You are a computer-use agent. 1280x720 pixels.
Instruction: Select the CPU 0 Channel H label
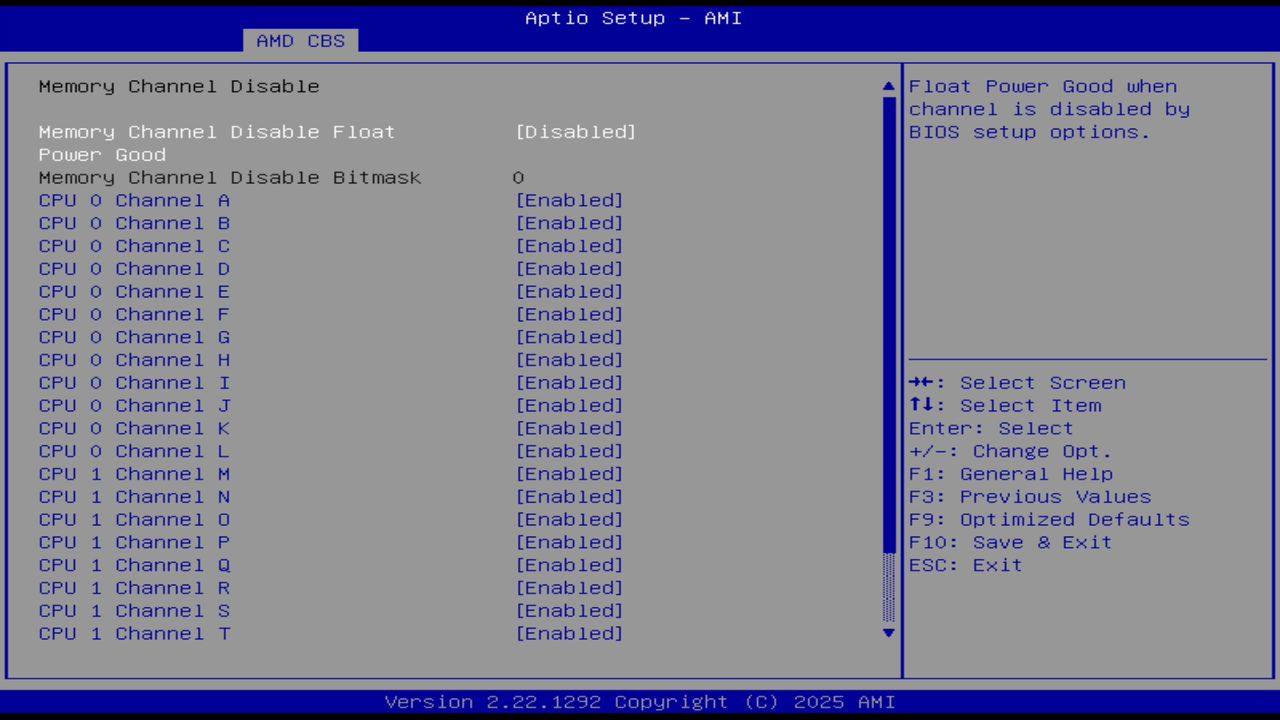[134, 360]
